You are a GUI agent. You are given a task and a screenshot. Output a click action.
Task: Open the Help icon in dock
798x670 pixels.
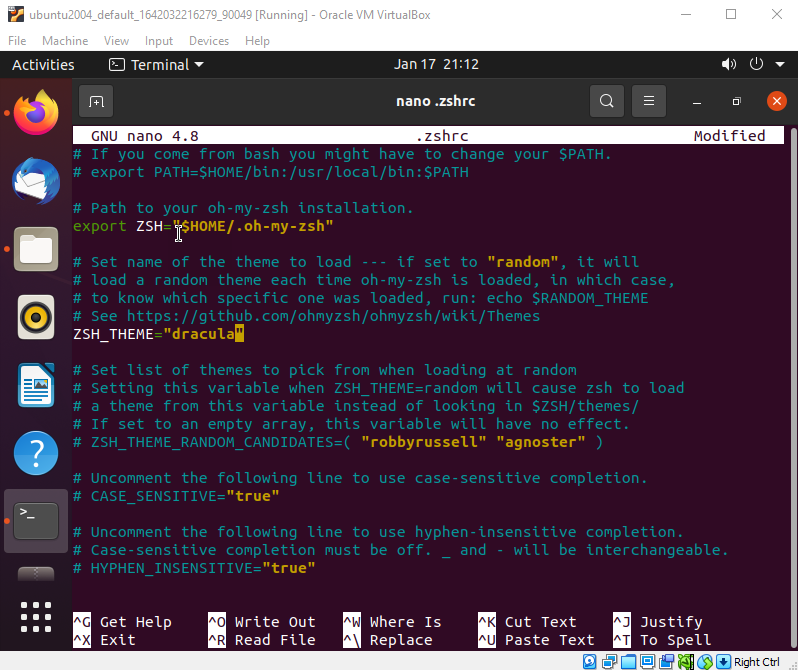coord(37,453)
